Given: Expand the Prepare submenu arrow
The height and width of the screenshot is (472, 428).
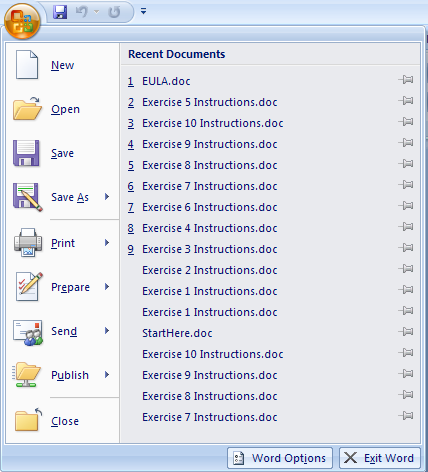Looking at the screenshot, I should tap(107, 287).
